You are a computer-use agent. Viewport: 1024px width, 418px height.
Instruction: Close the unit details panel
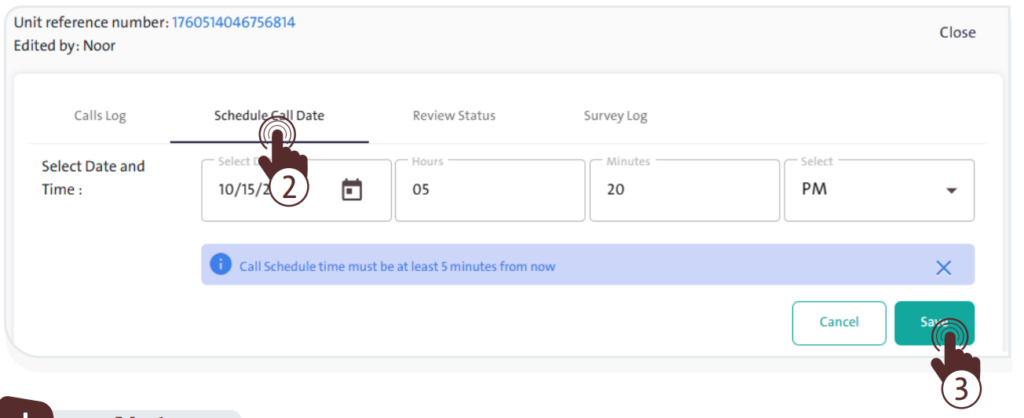tap(956, 33)
